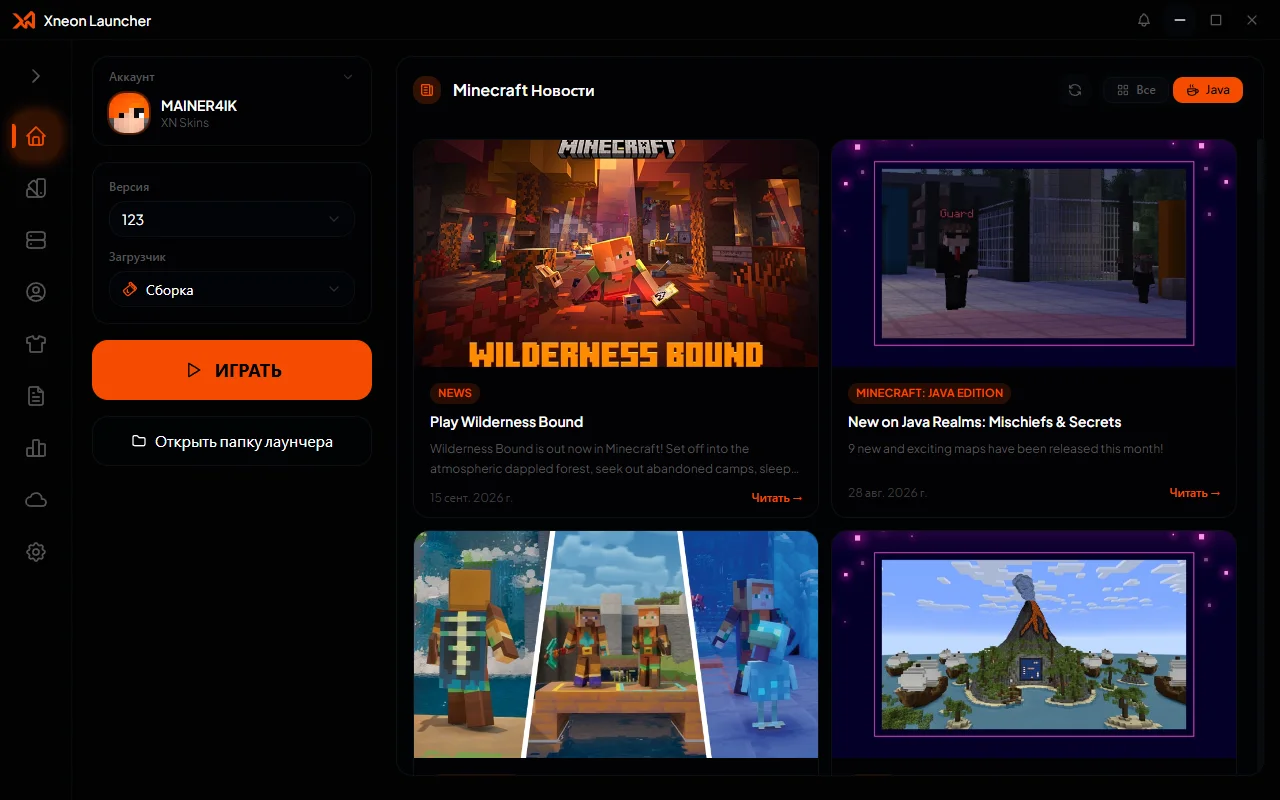Open the cloud icon in sidebar
This screenshot has width=1280, height=800.
[36, 500]
